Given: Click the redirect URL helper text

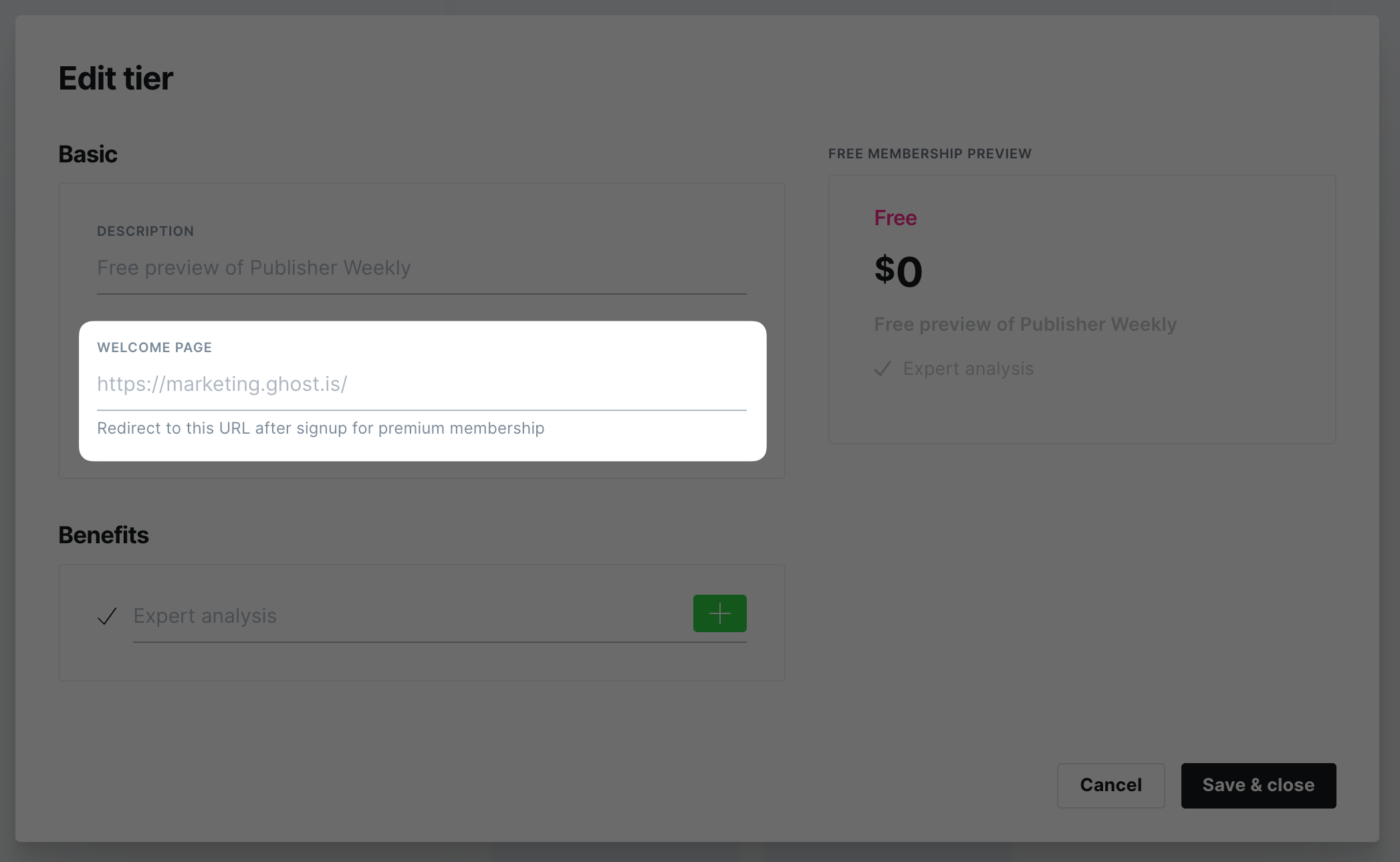Looking at the screenshot, I should click(321, 428).
